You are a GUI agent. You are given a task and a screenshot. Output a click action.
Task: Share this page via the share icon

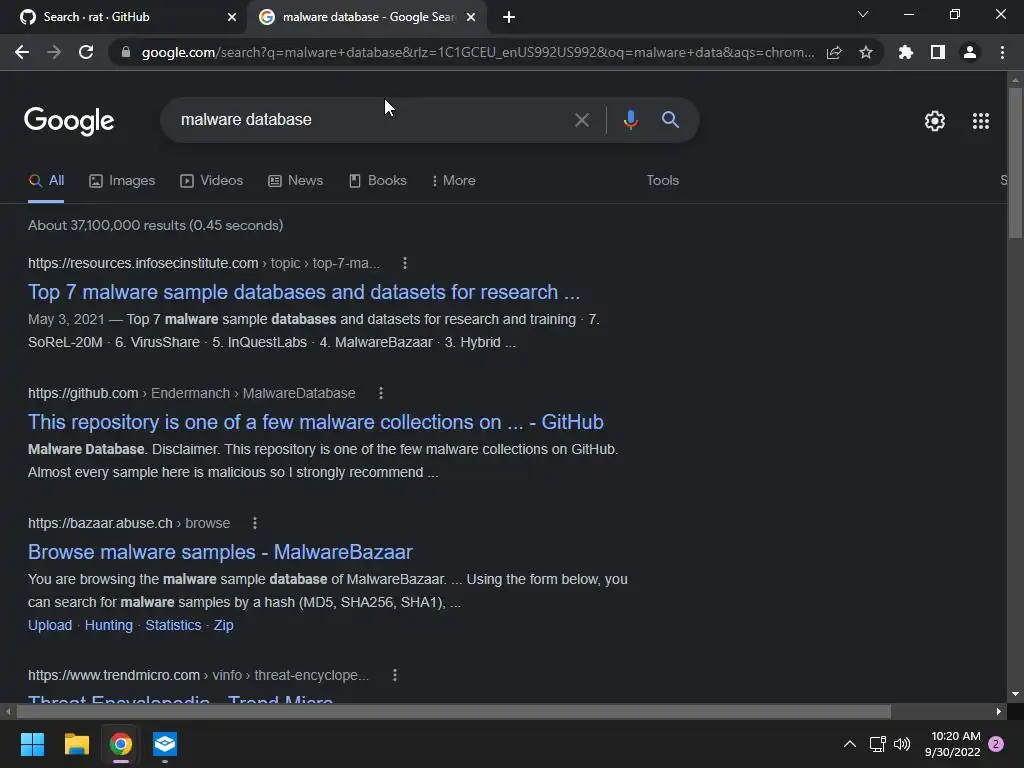(834, 52)
